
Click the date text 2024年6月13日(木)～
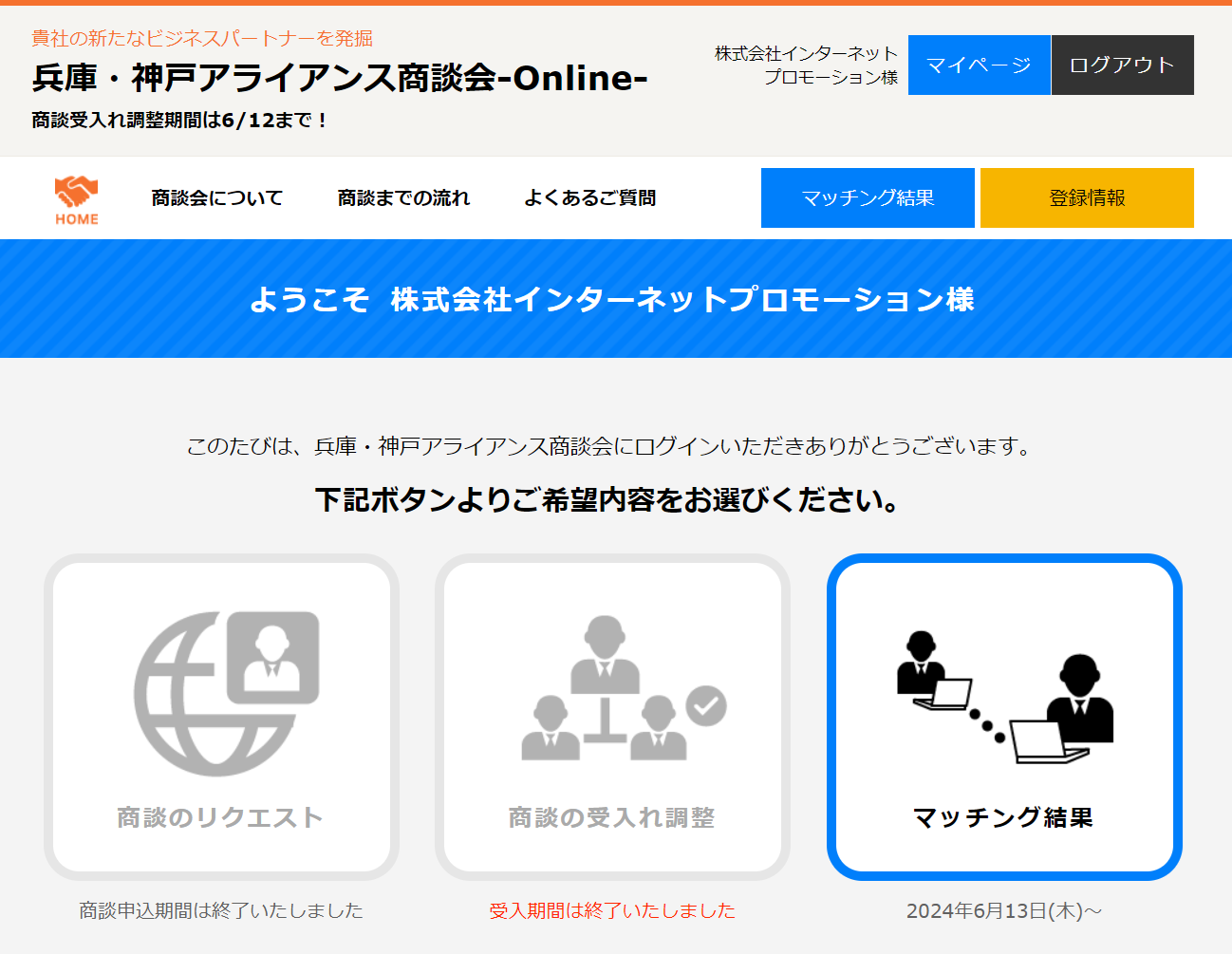click(1004, 910)
